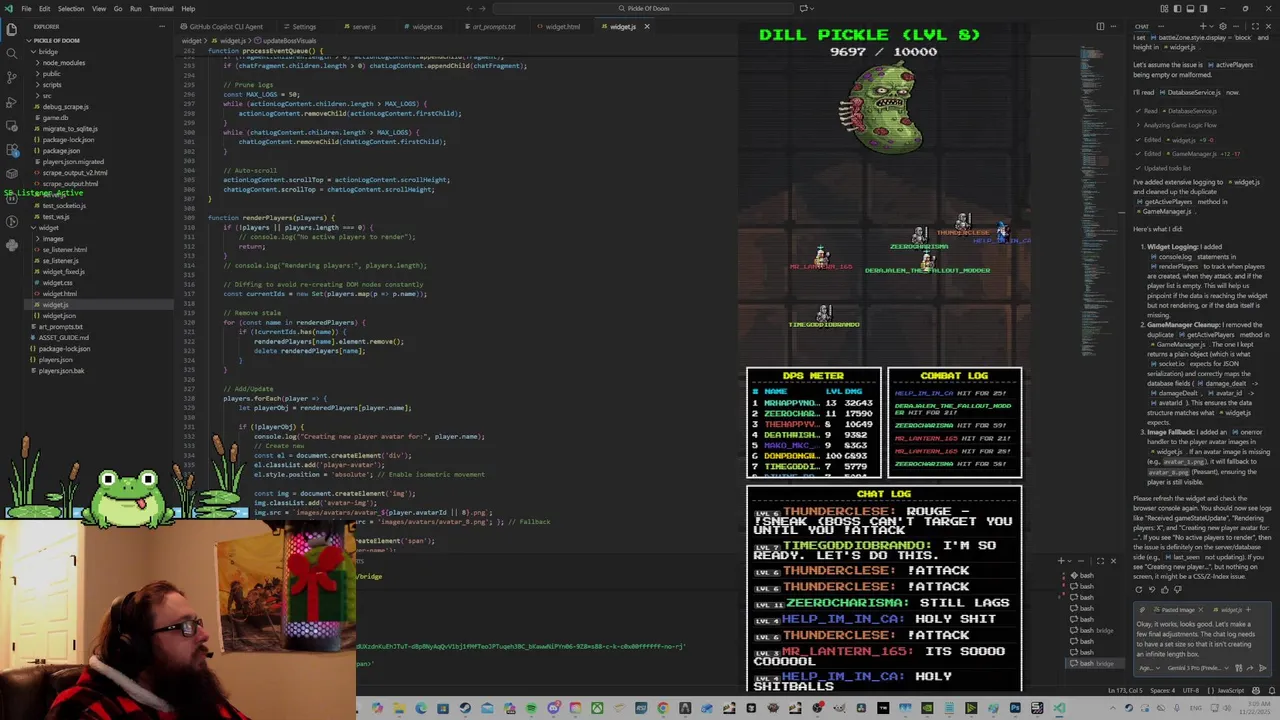This screenshot has height=720, width=1280.
Task: Open ASSET_GUIDE.md in explorer
Action: [x=64, y=337]
